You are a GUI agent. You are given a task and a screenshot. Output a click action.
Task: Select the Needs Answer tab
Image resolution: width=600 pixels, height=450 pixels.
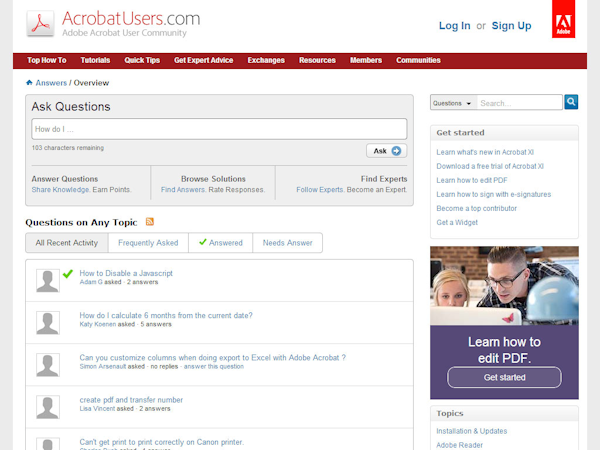click(x=287, y=243)
